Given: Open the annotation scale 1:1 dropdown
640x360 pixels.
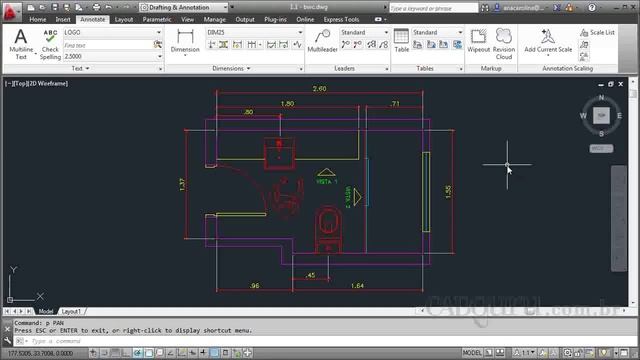Looking at the screenshot, I should [x=526, y=353].
